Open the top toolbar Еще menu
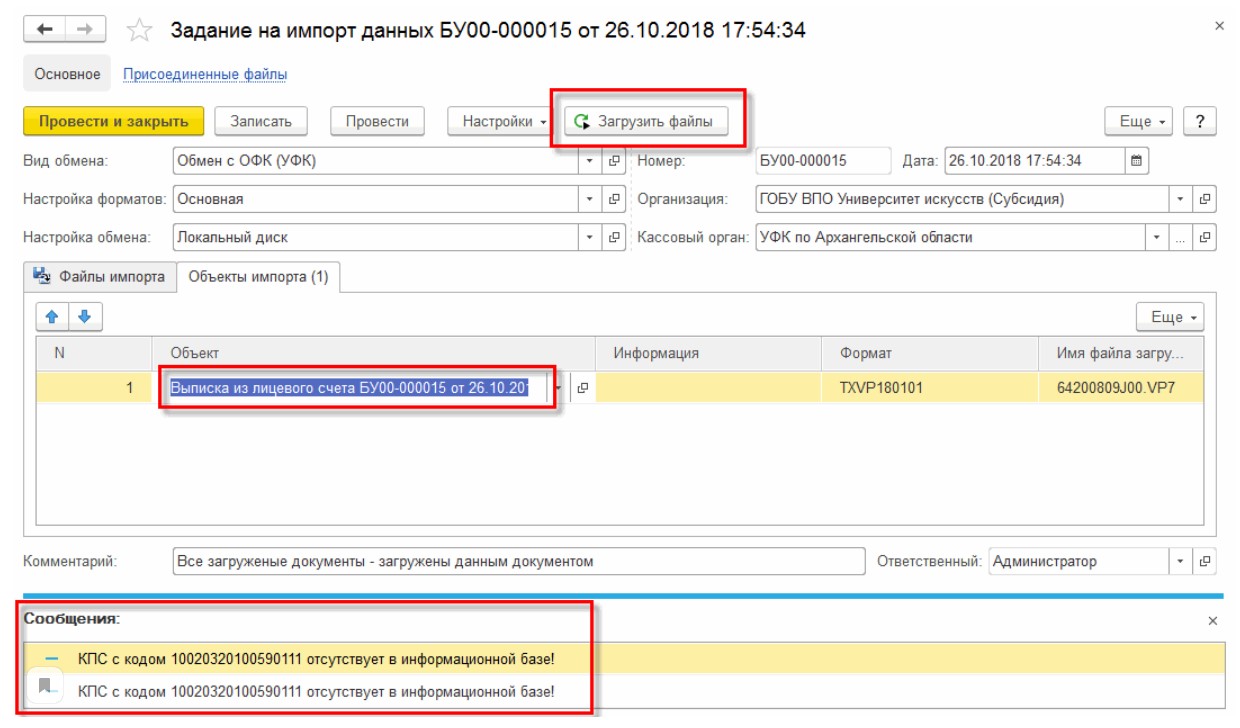This screenshot has width=1240, height=728. pyautogui.click(x=1140, y=121)
